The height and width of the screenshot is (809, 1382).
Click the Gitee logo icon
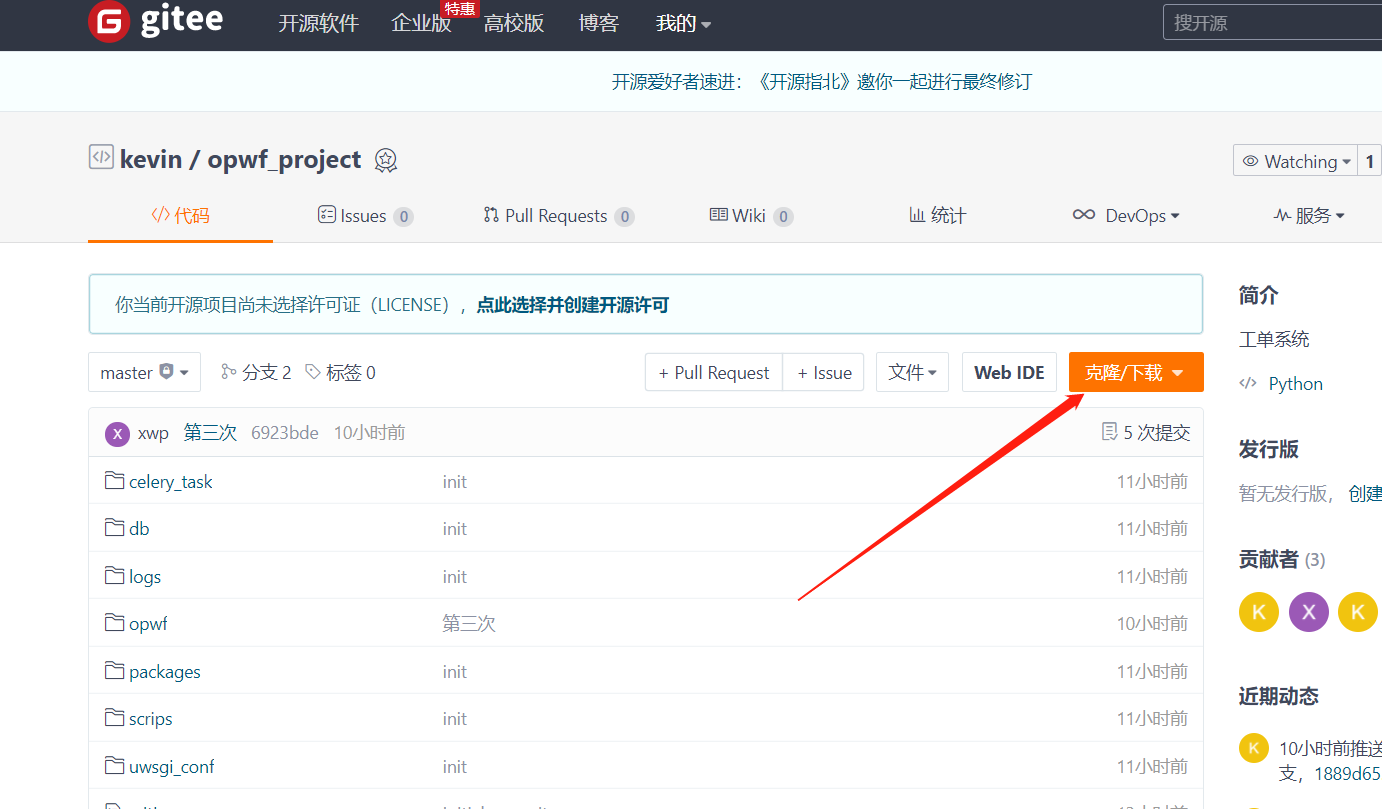(109, 22)
